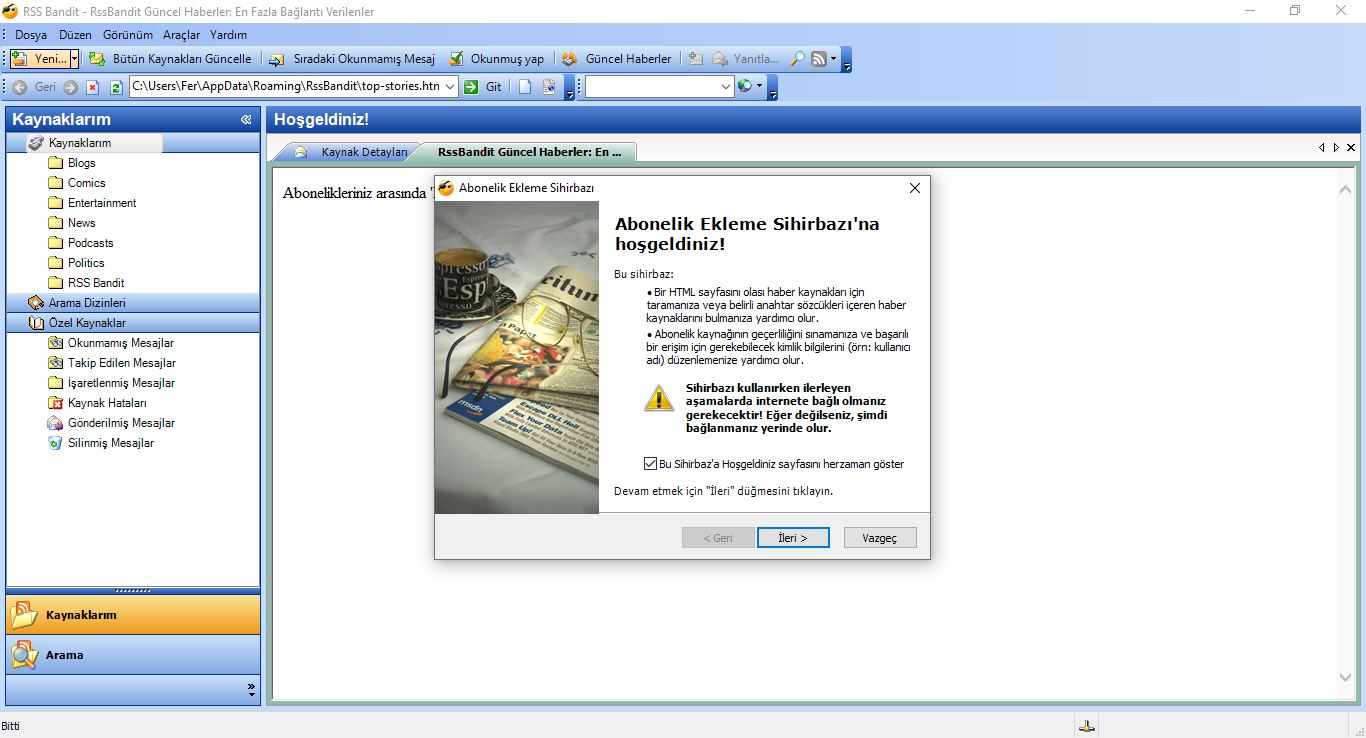This screenshot has width=1366, height=738.
Task: Select the Podcasts folder
Action: [x=90, y=243]
